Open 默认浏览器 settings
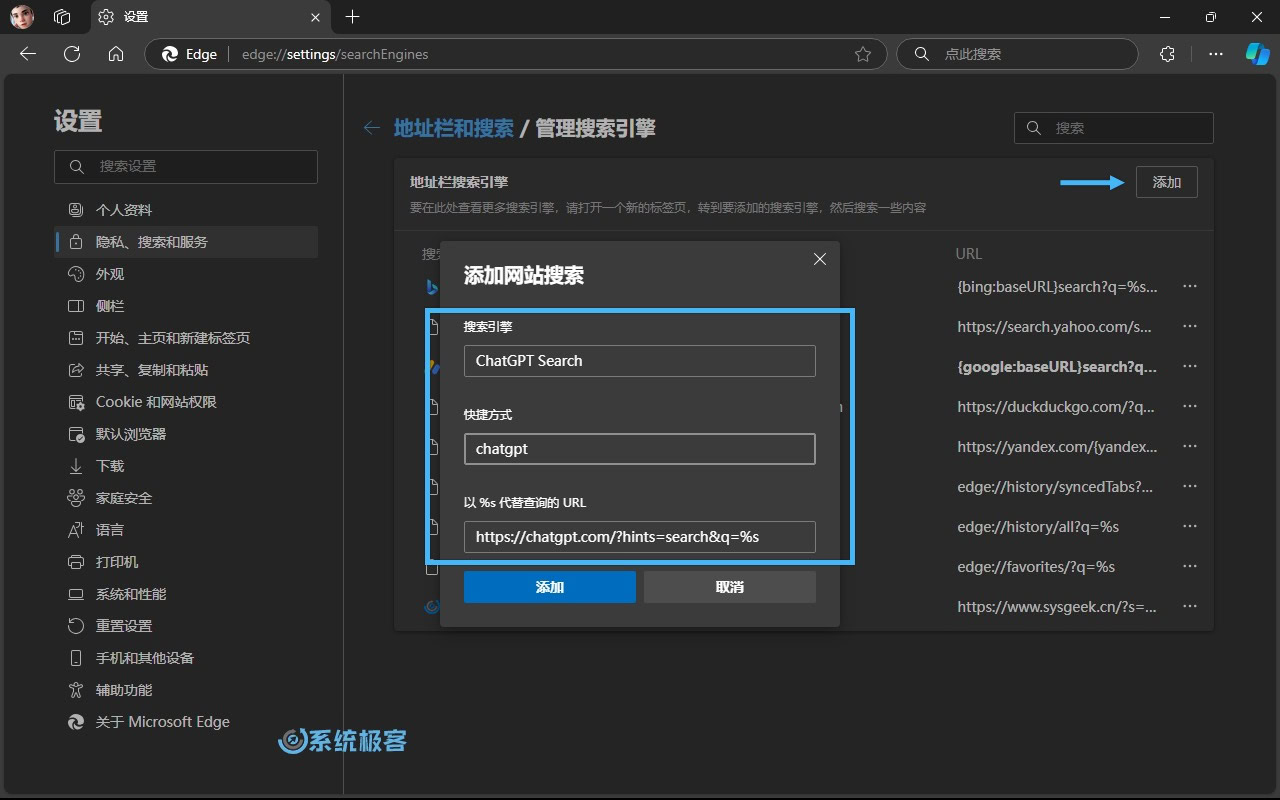This screenshot has height=800, width=1280. pos(186,434)
